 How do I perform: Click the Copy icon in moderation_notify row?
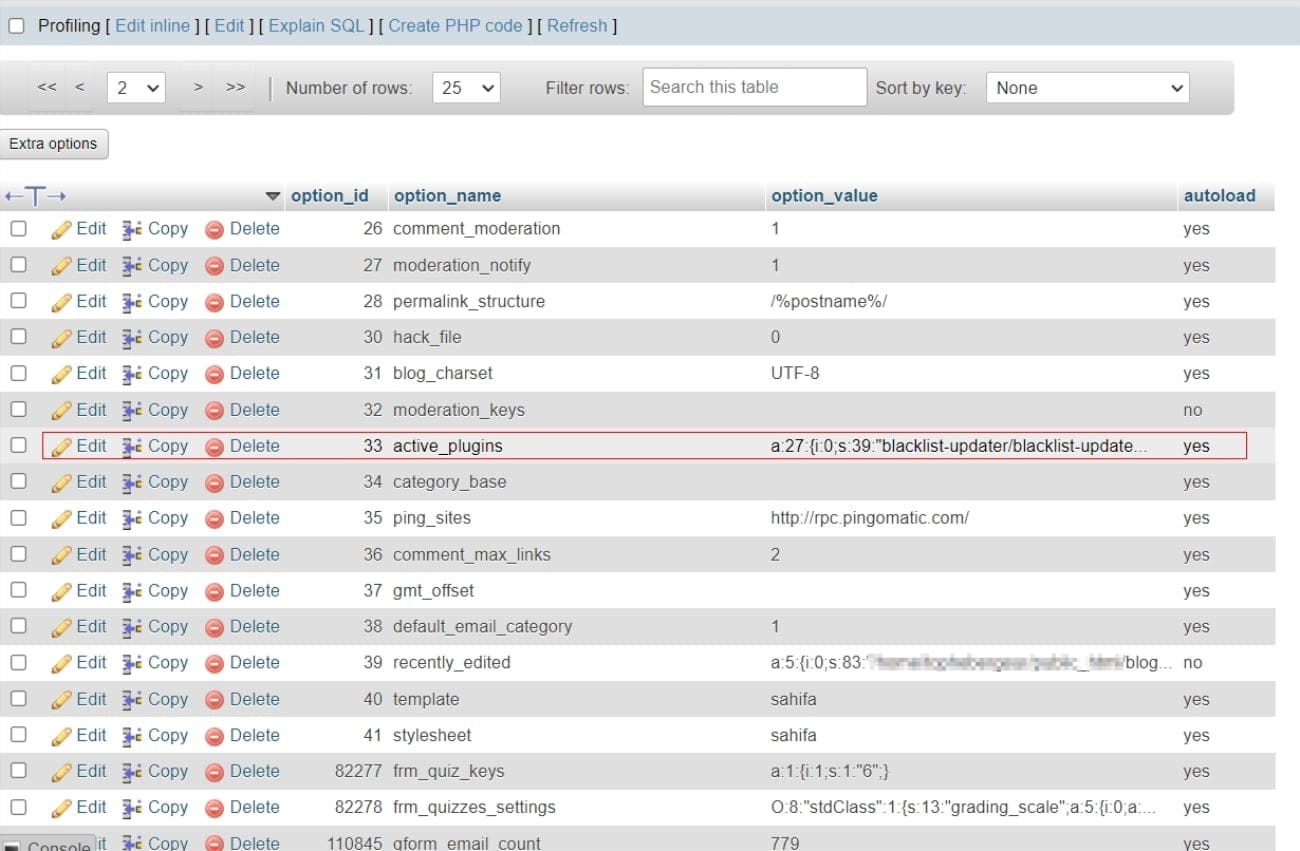coord(133,266)
